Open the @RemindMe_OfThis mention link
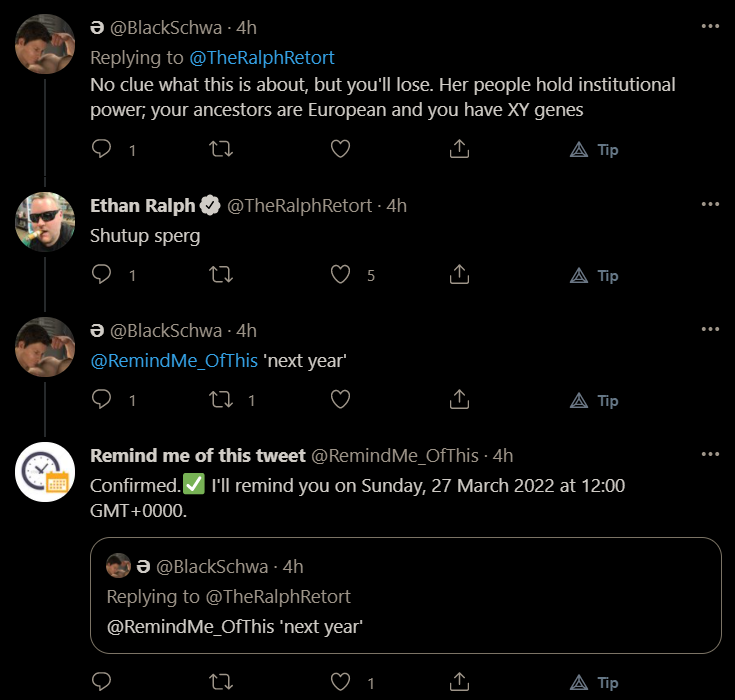The height and width of the screenshot is (700, 735). pyautogui.click(x=174, y=361)
